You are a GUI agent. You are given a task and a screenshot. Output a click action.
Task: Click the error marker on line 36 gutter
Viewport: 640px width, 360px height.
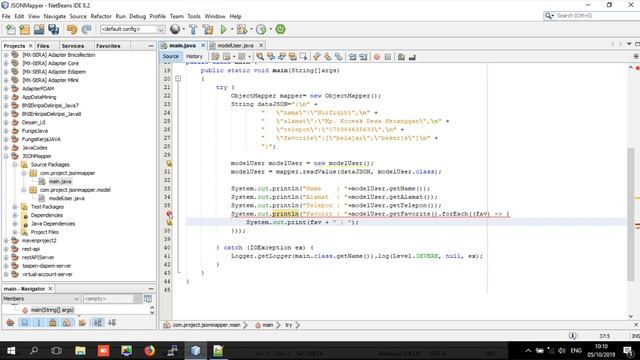coord(169,214)
